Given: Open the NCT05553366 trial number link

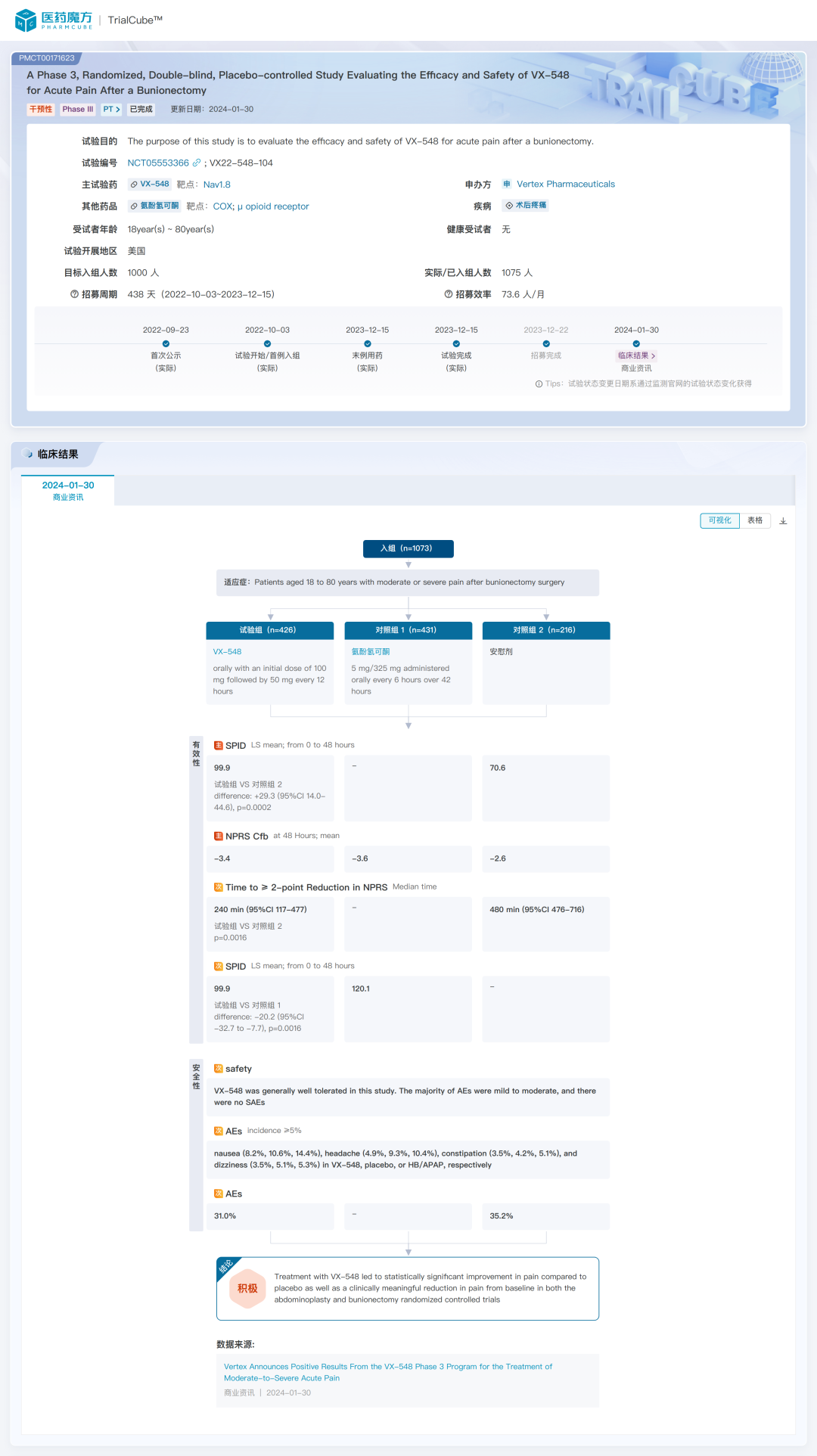Looking at the screenshot, I should click(x=158, y=163).
